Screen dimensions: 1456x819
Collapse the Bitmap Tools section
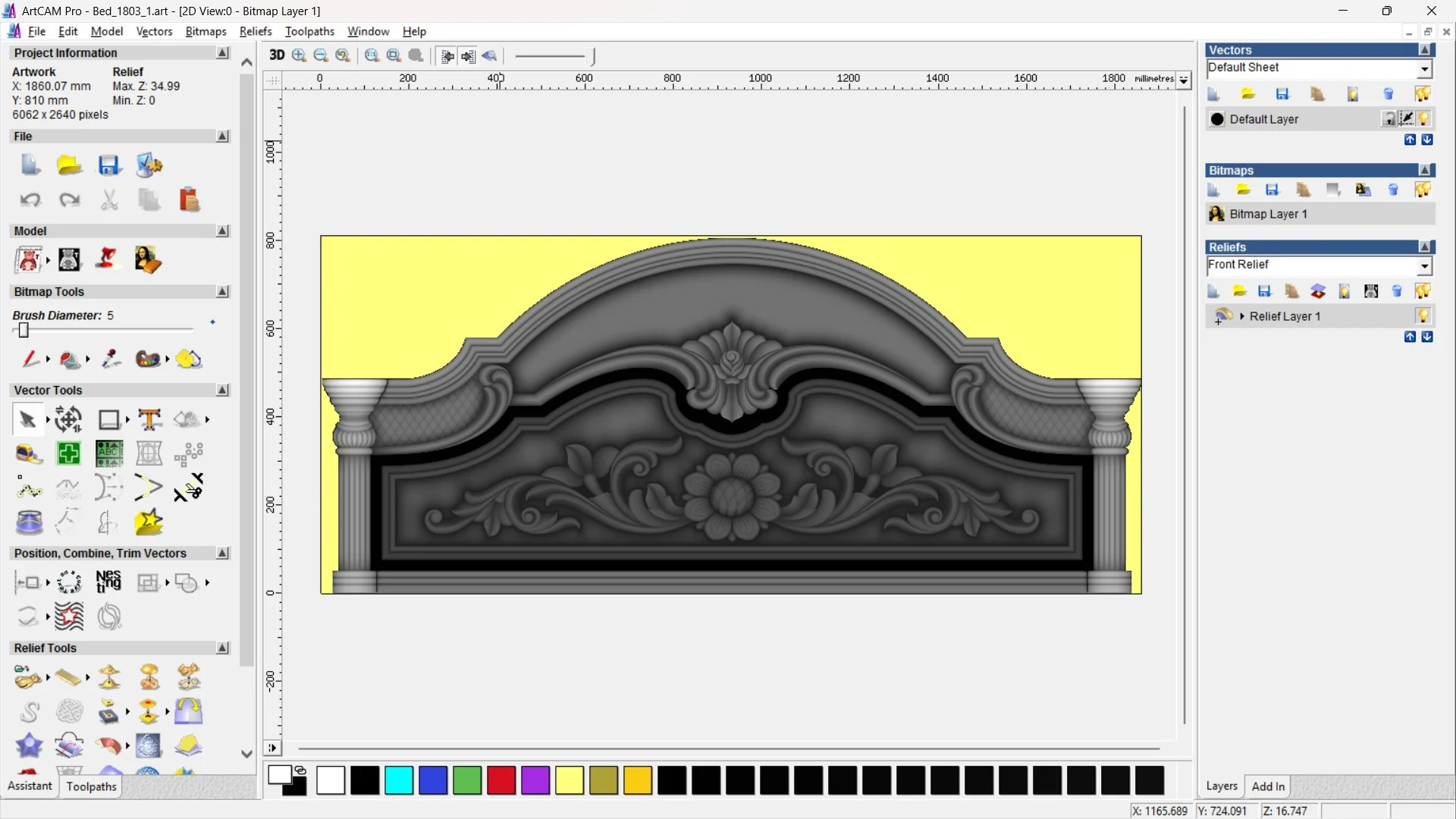click(222, 292)
